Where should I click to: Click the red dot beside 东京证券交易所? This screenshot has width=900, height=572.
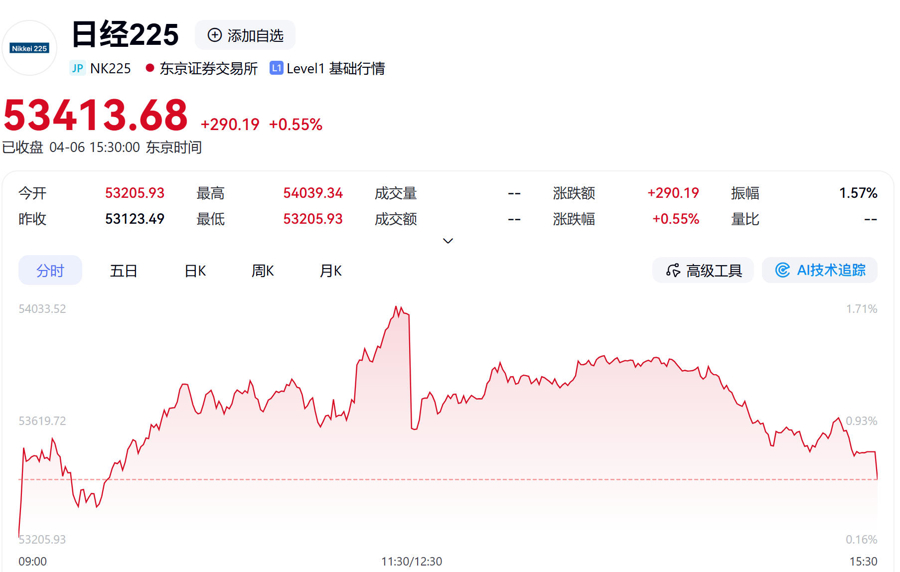150,68
